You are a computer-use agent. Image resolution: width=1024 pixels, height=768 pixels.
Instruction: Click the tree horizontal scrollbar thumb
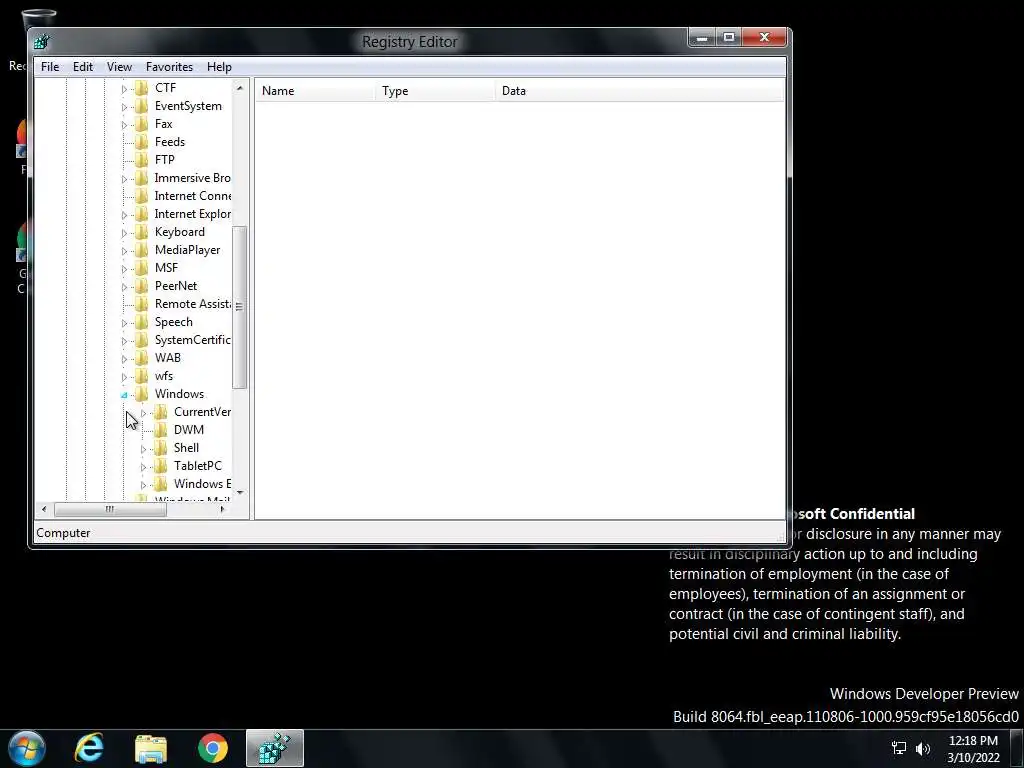click(x=110, y=509)
